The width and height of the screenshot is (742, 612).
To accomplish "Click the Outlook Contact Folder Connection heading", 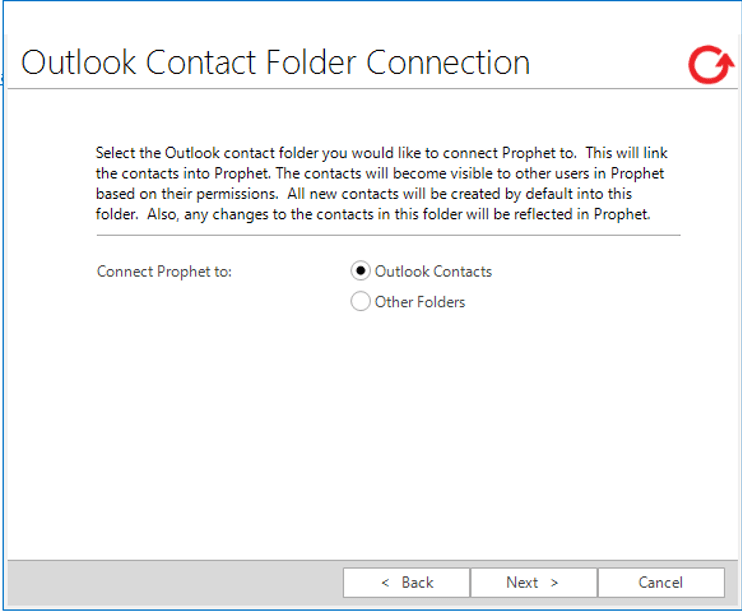I will pyautogui.click(x=275, y=62).
